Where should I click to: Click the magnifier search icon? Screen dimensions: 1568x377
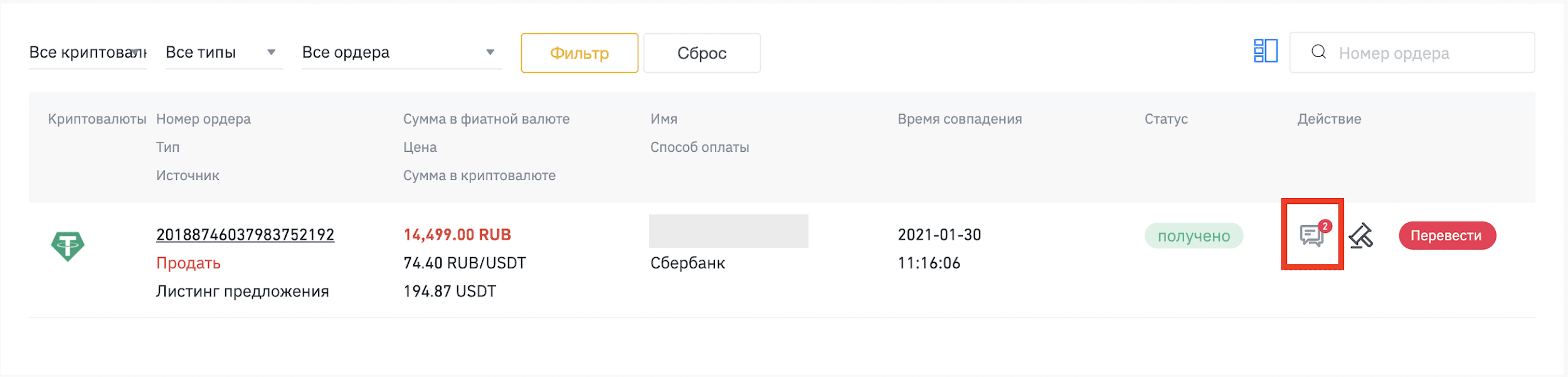click(x=1319, y=52)
